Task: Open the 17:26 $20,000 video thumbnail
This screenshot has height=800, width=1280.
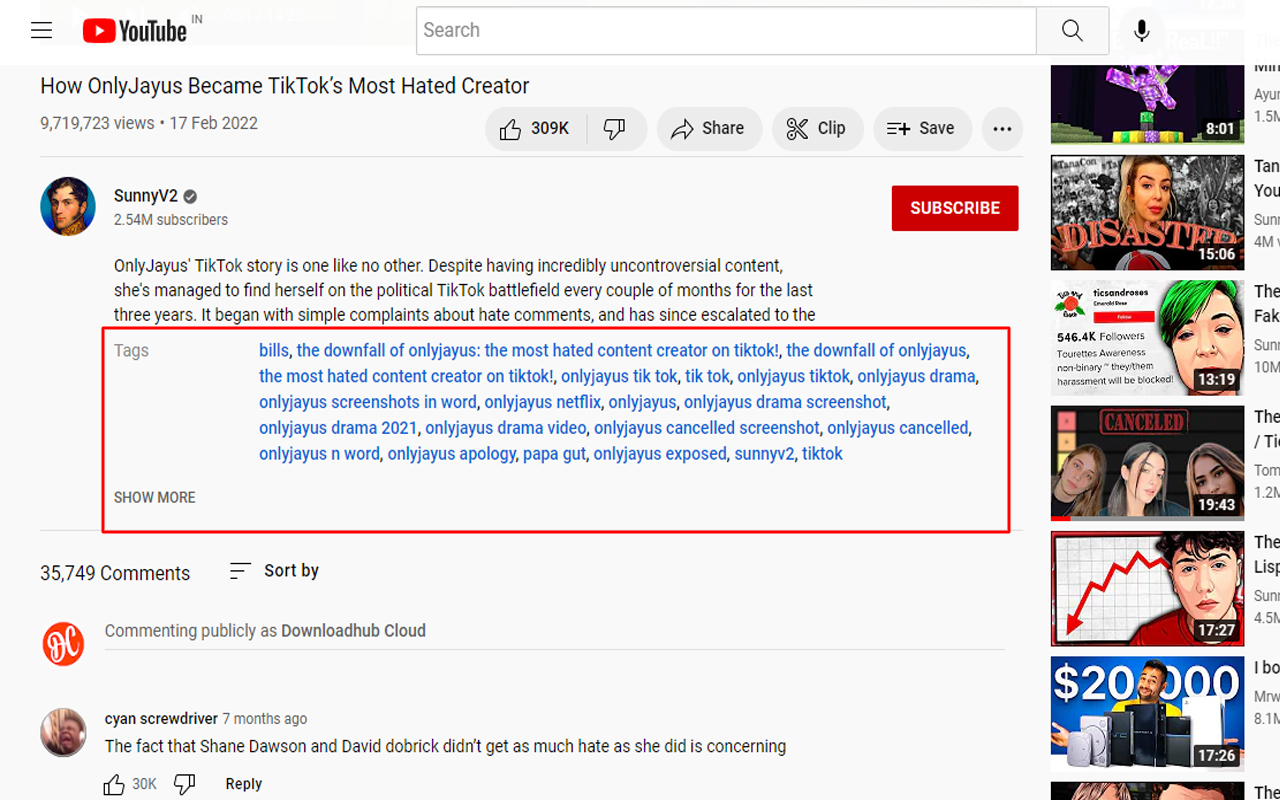Action: tap(1147, 714)
